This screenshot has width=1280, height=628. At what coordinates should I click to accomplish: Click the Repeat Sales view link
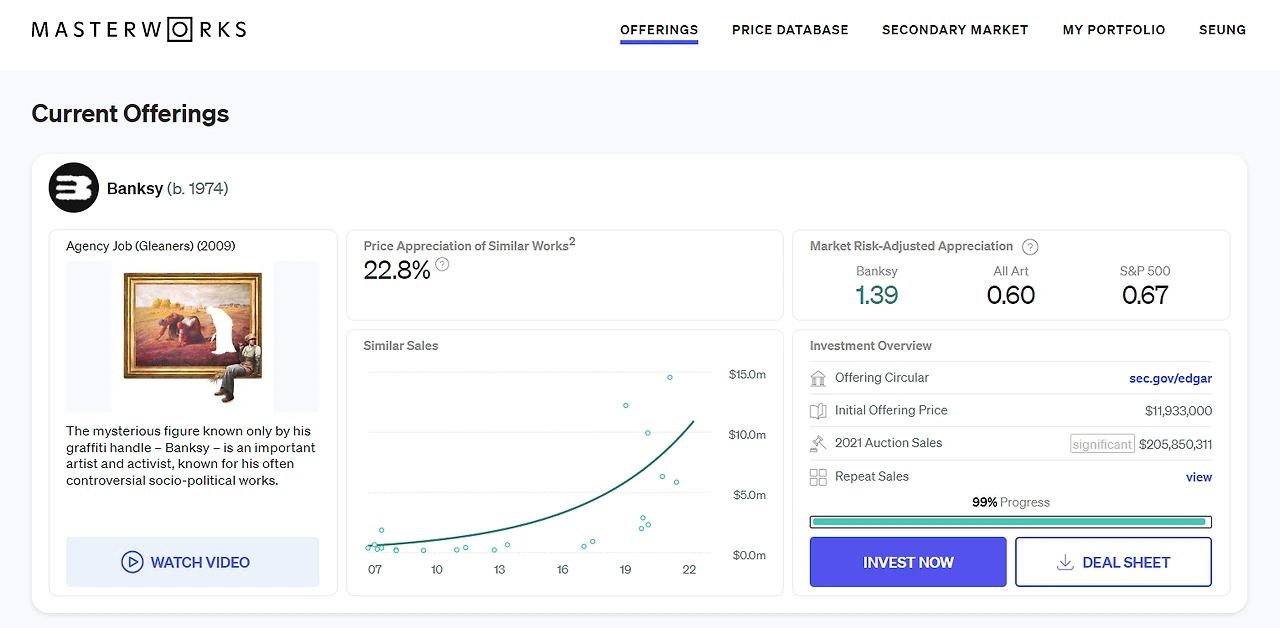1198,477
